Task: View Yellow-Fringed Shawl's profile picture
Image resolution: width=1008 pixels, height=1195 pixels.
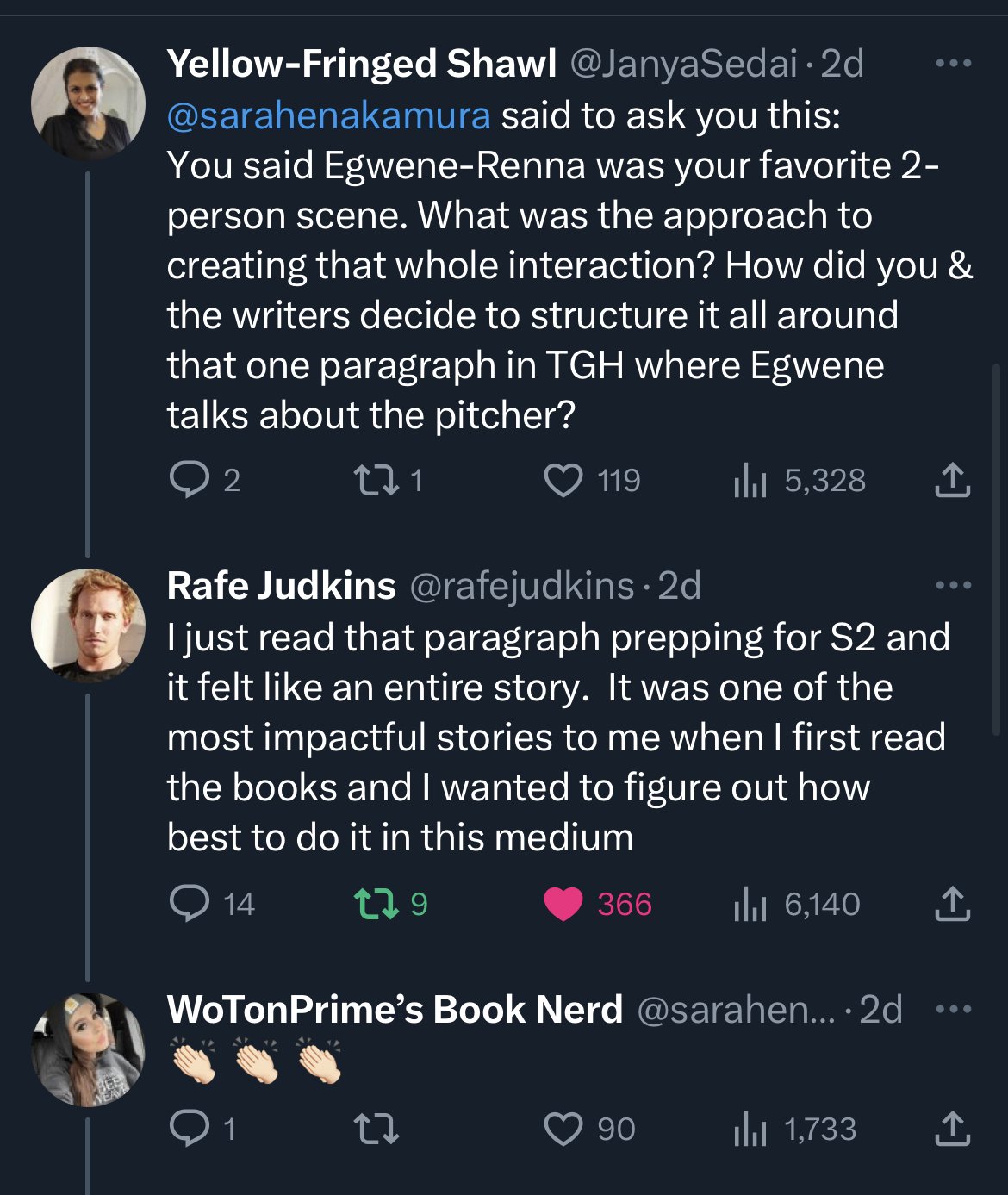Action: pyautogui.click(x=88, y=103)
